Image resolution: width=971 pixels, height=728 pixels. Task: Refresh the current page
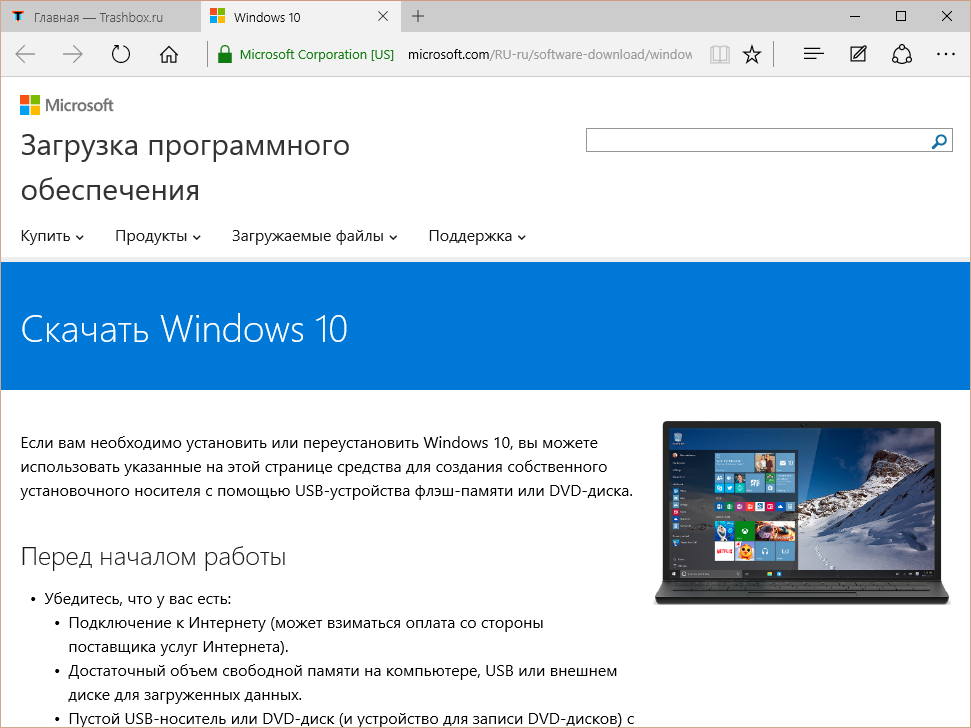coord(121,55)
